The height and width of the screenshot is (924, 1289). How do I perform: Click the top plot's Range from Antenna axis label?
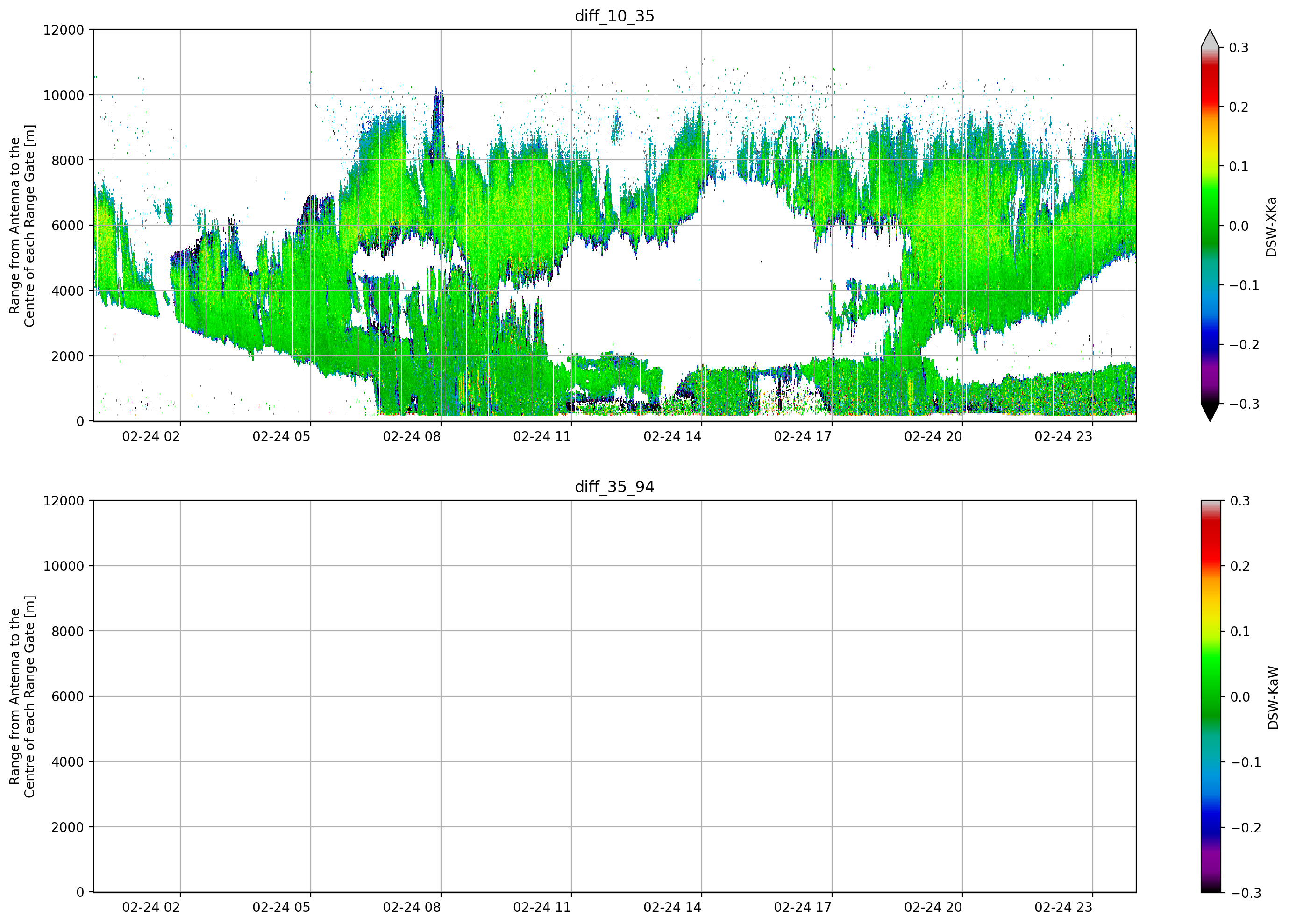[x=22, y=226]
